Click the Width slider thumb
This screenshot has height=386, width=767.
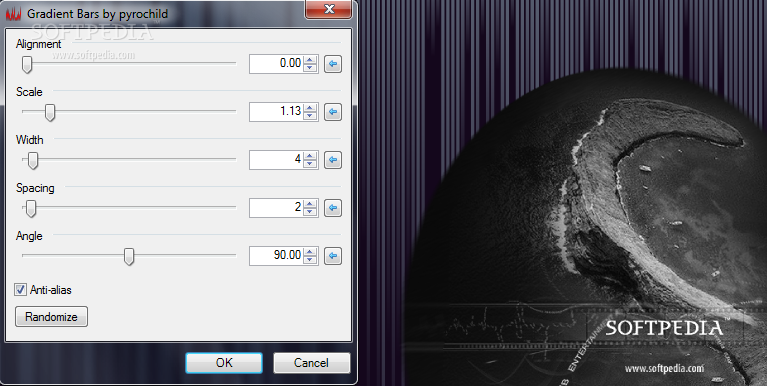[x=33, y=160]
